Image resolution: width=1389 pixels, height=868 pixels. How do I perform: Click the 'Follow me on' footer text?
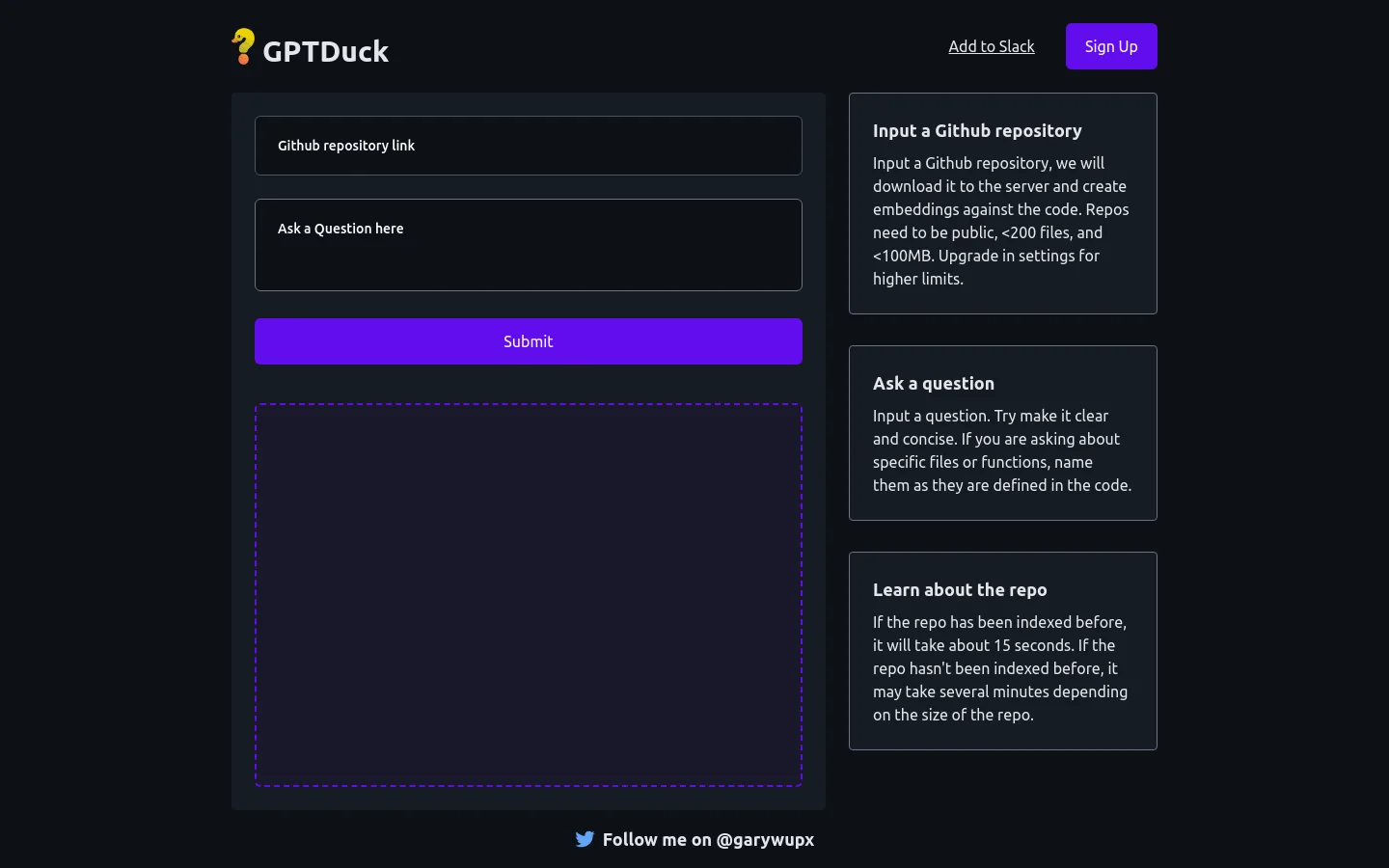(x=656, y=840)
